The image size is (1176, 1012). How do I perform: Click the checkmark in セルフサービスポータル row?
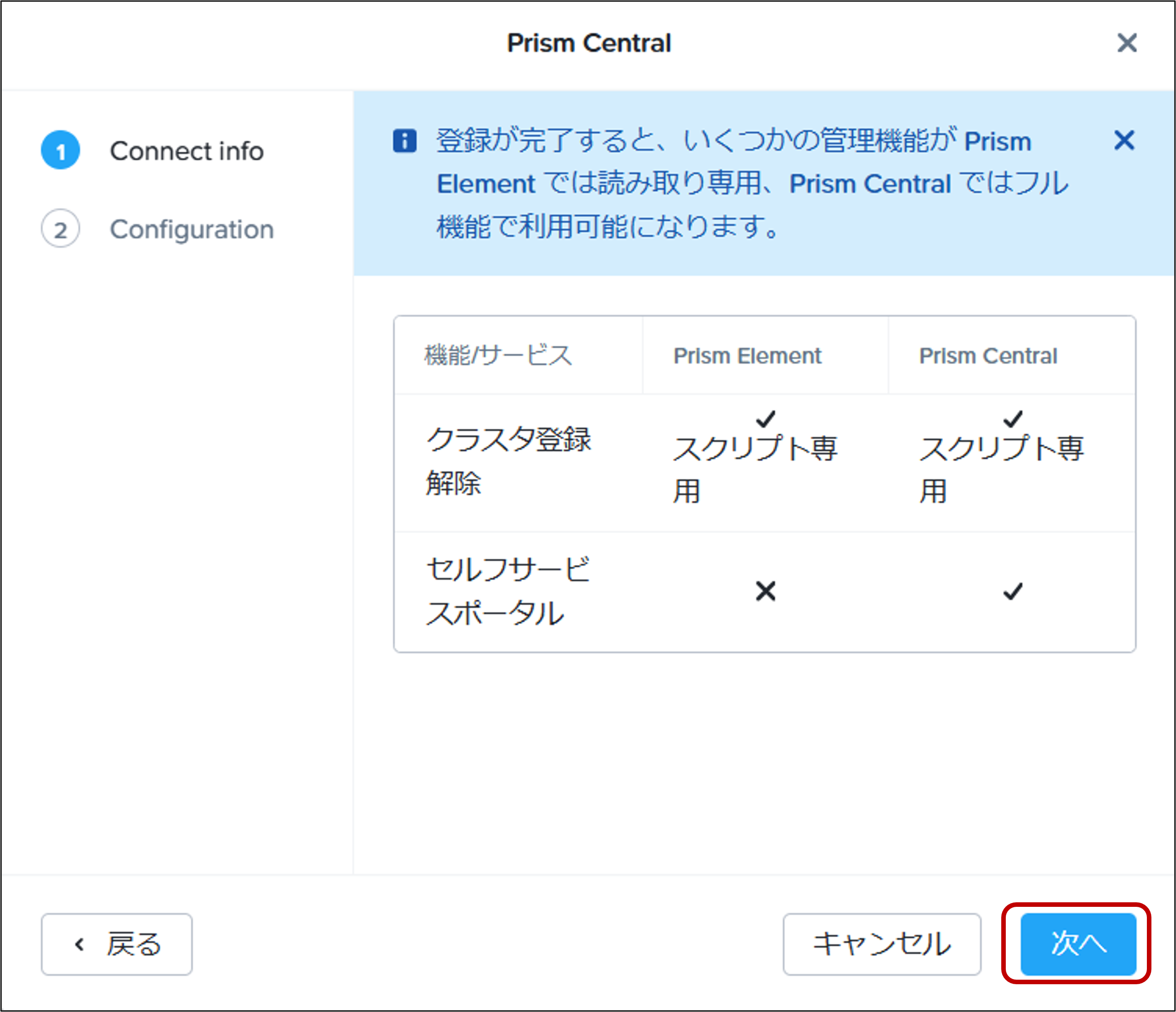(1013, 591)
